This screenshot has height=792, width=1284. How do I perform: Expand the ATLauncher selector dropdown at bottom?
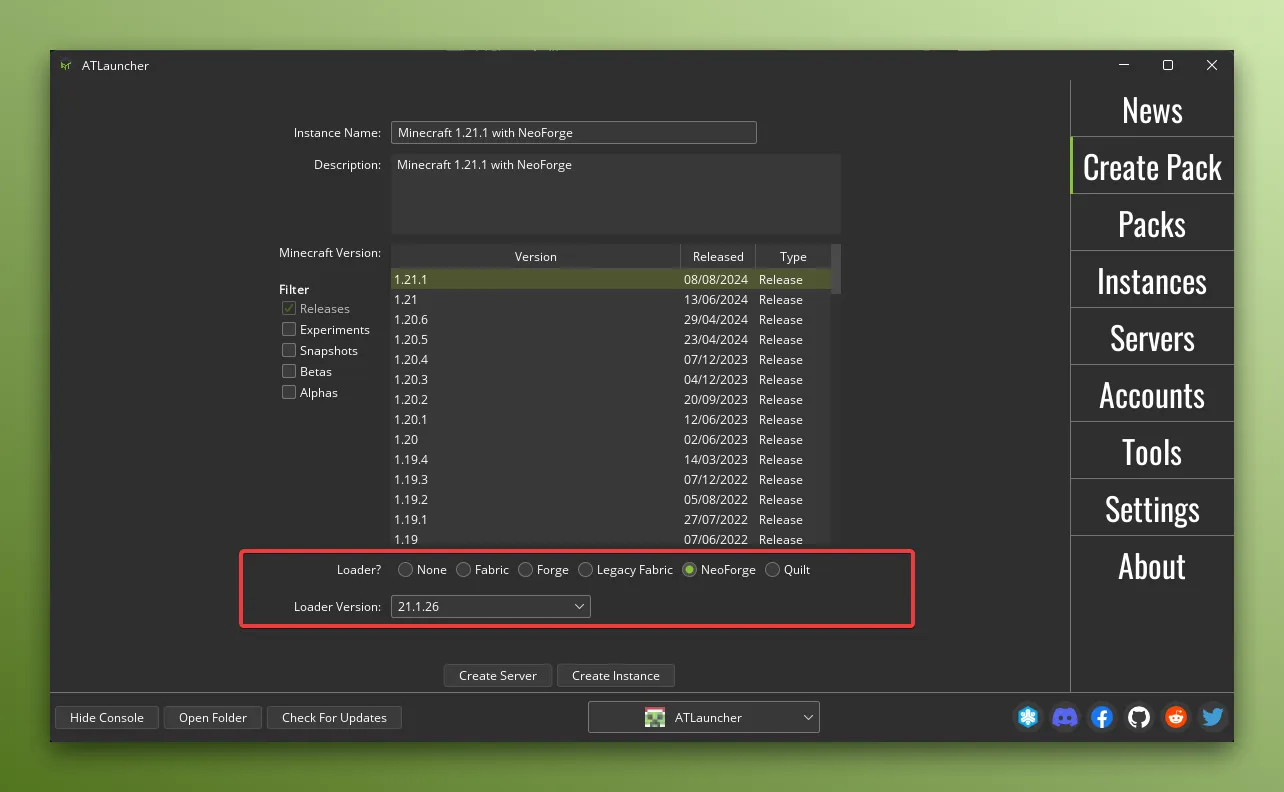pyautogui.click(x=807, y=716)
